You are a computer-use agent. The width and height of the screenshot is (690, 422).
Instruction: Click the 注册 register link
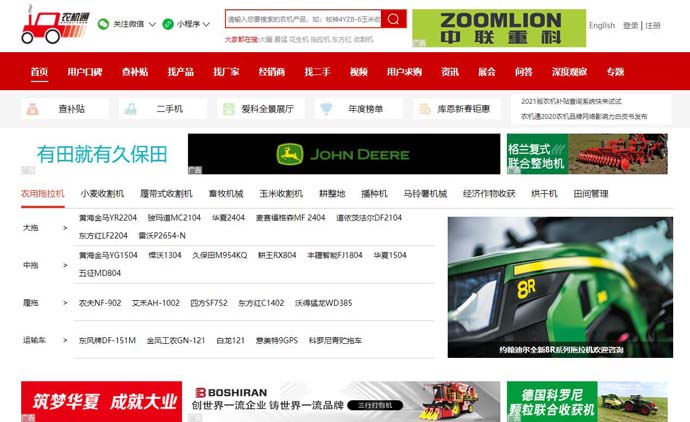click(x=653, y=26)
